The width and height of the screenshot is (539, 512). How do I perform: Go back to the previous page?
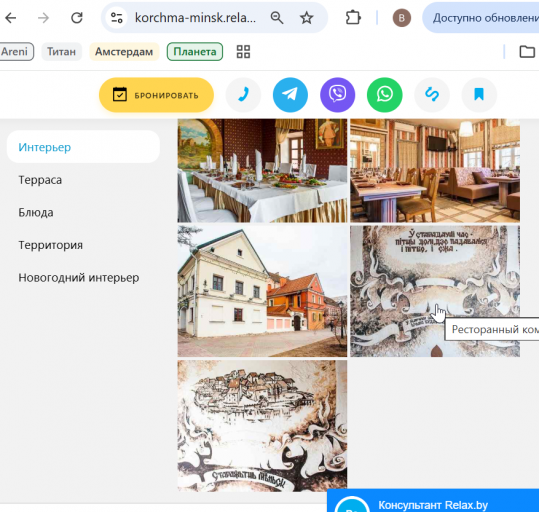11,18
